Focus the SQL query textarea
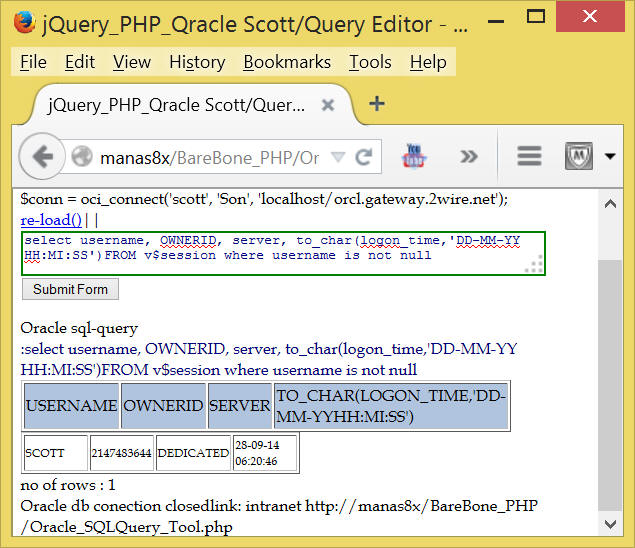635x548 pixels. [x=283, y=254]
